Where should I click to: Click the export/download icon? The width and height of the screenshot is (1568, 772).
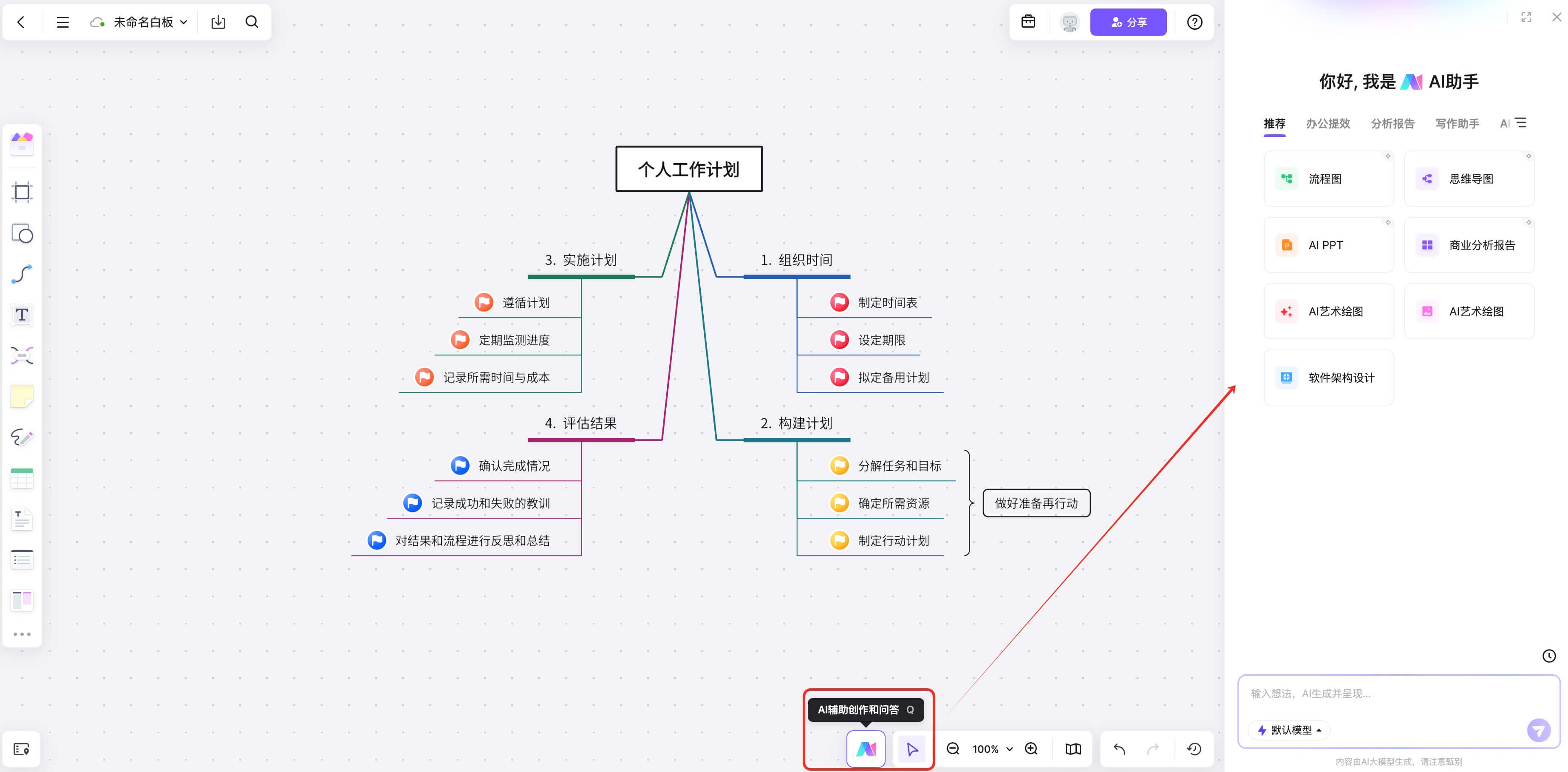click(x=218, y=23)
